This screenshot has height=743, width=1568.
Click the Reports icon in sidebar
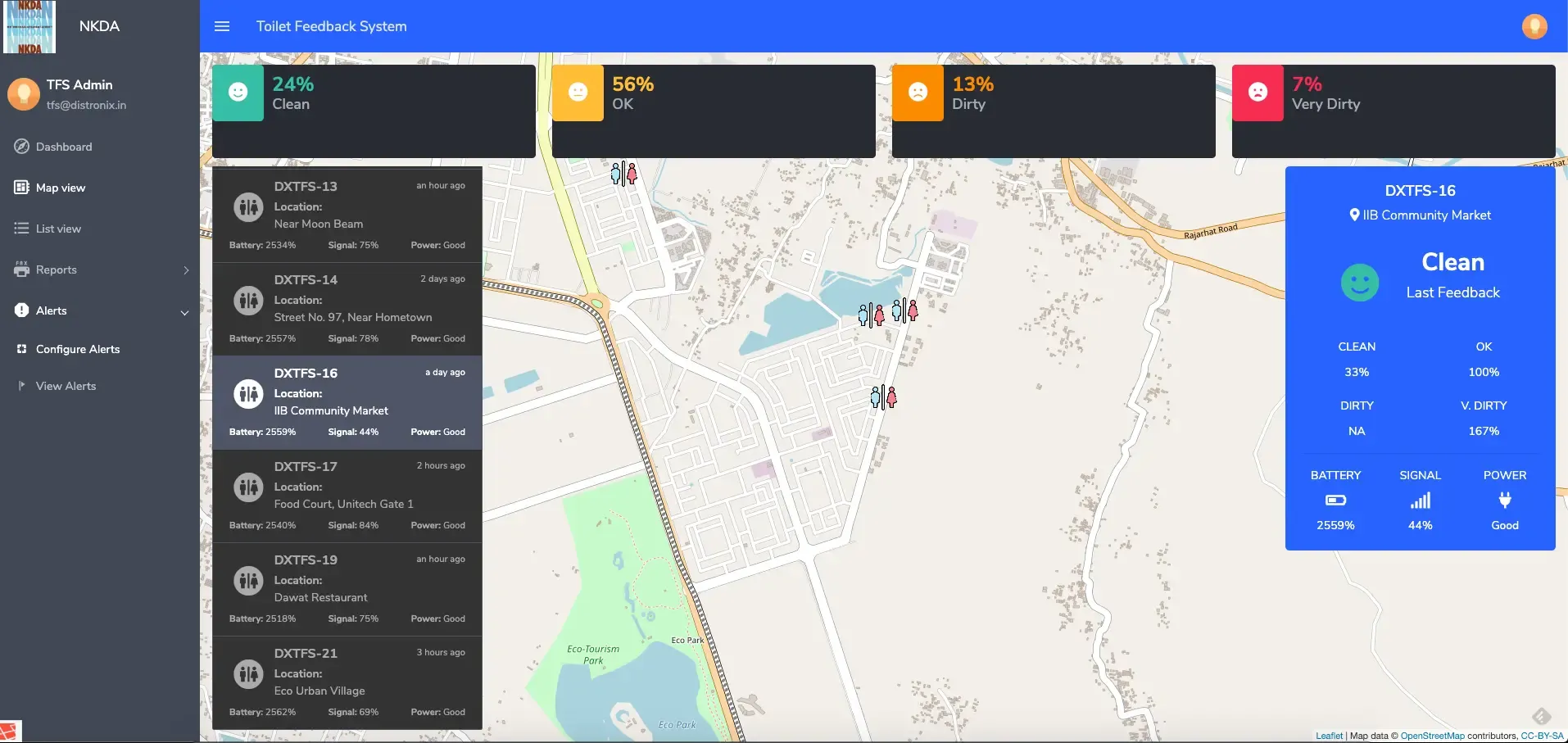tap(20, 269)
